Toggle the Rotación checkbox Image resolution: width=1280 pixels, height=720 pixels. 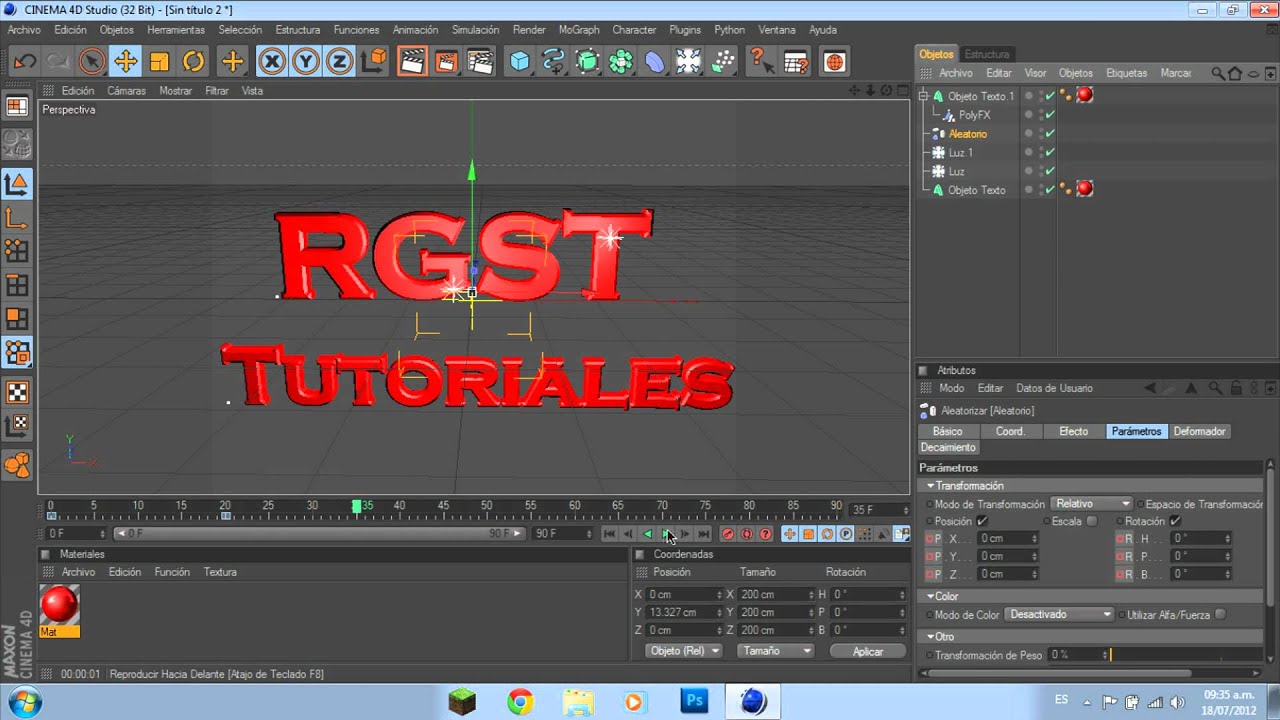(x=1175, y=521)
